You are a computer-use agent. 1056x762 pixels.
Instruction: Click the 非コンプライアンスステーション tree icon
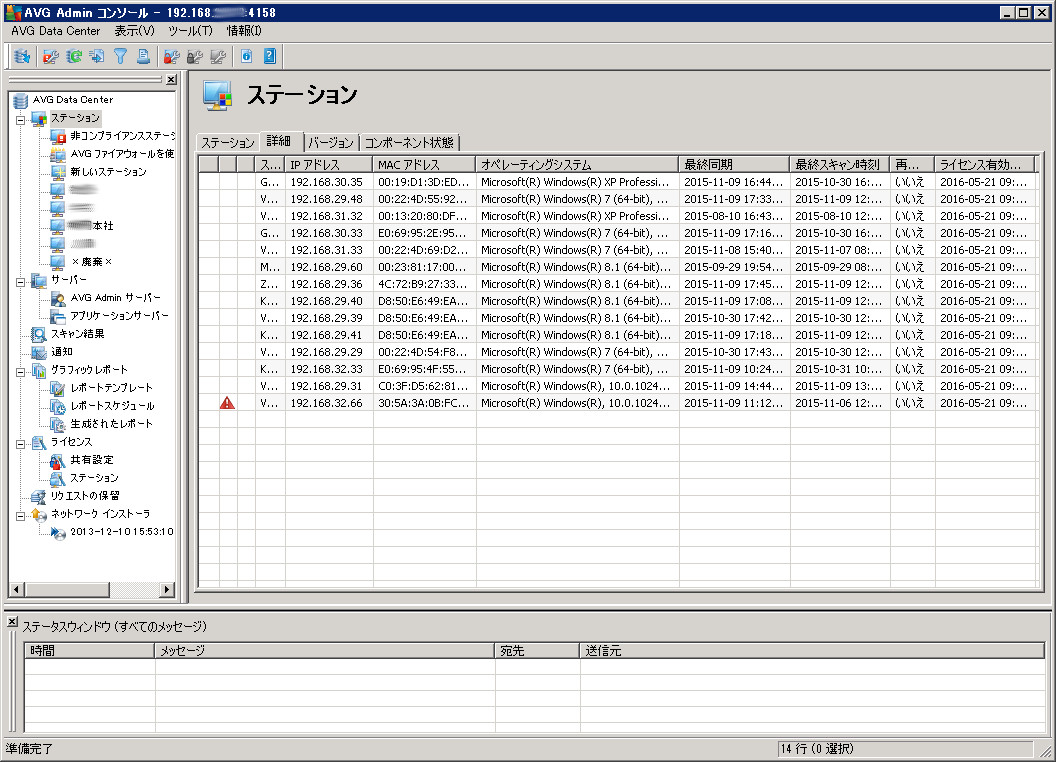[59, 136]
